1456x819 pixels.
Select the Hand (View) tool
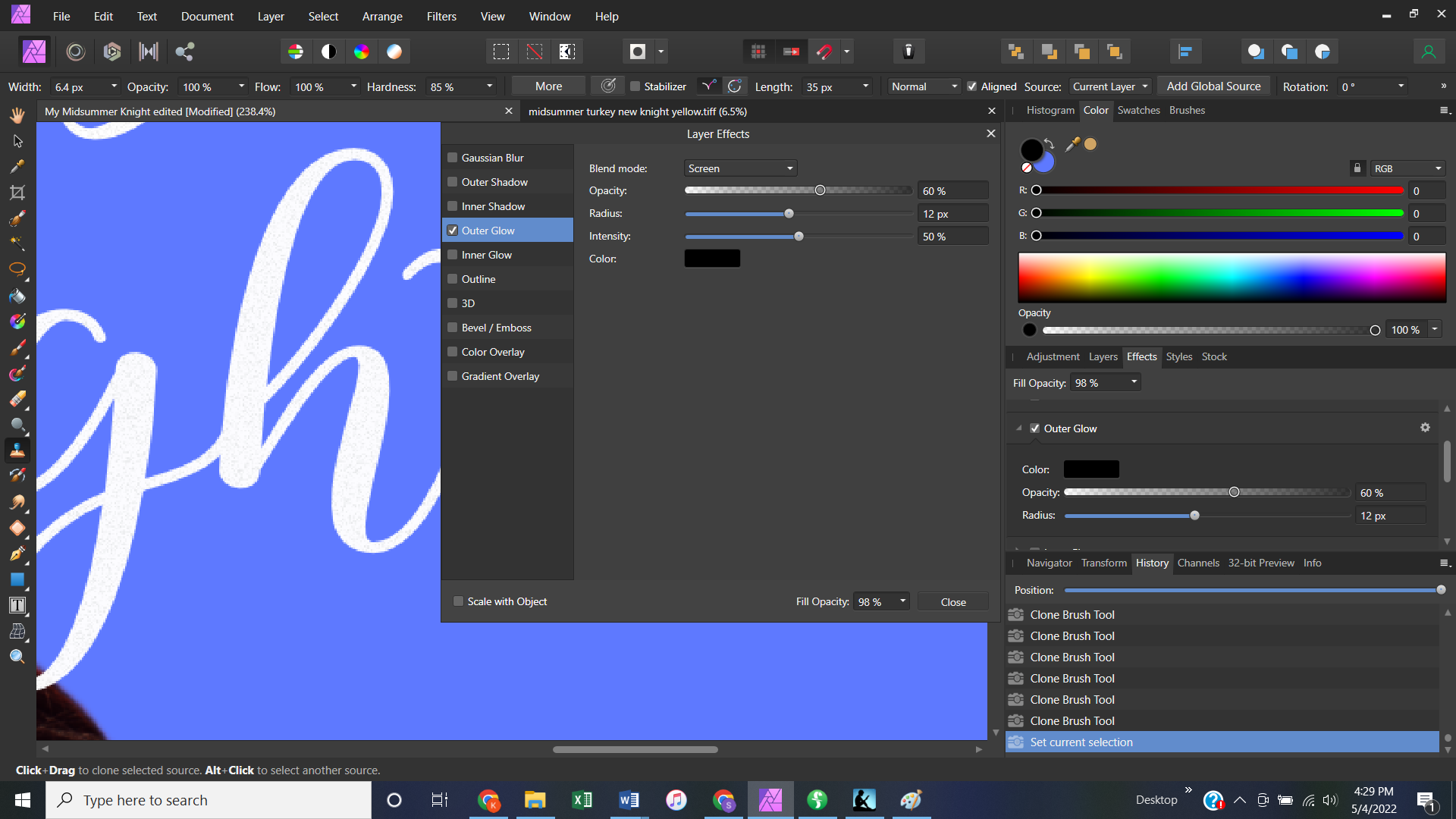coord(17,115)
